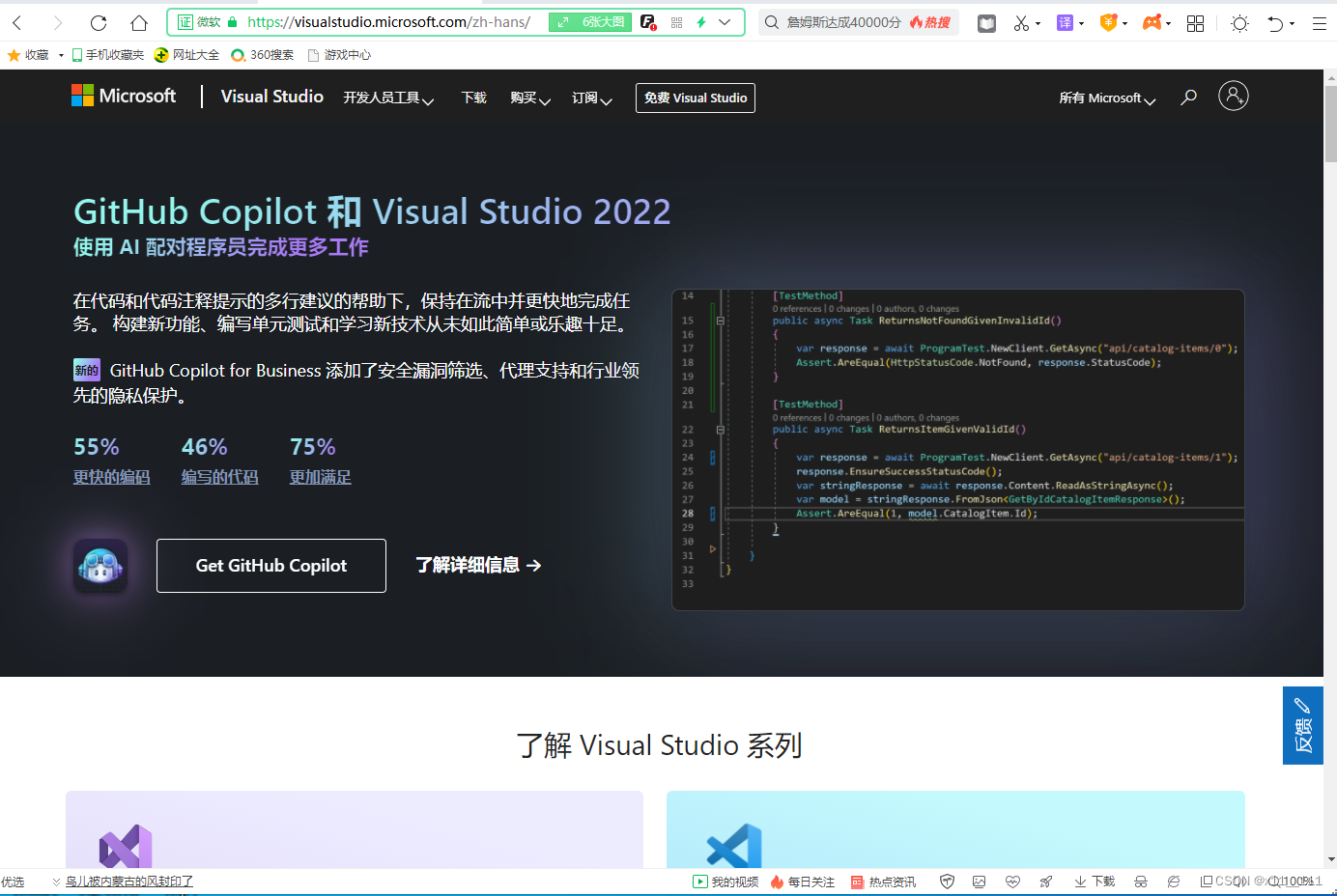Open 手机收藏夹 bookmark
Viewport: 1337px width, 896px height.
tap(107, 55)
